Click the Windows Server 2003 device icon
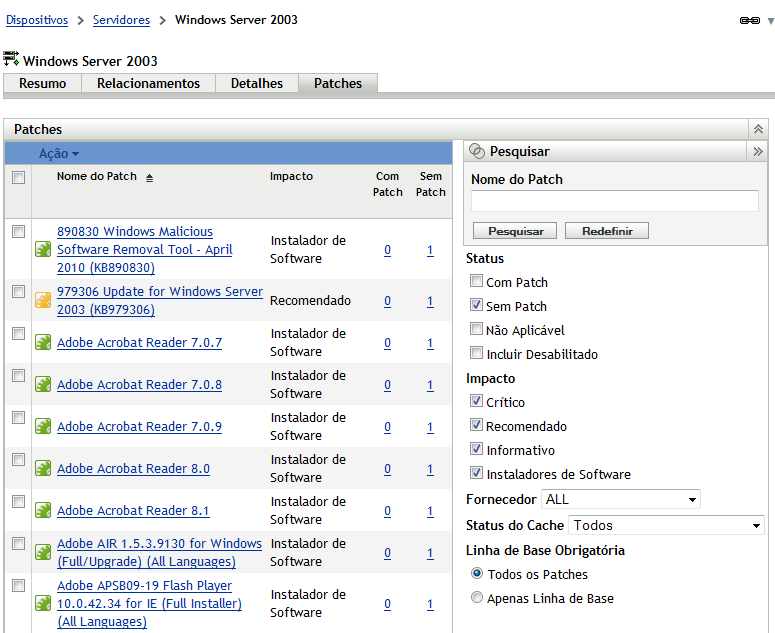This screenshot has height=633, width=775. 11,58
